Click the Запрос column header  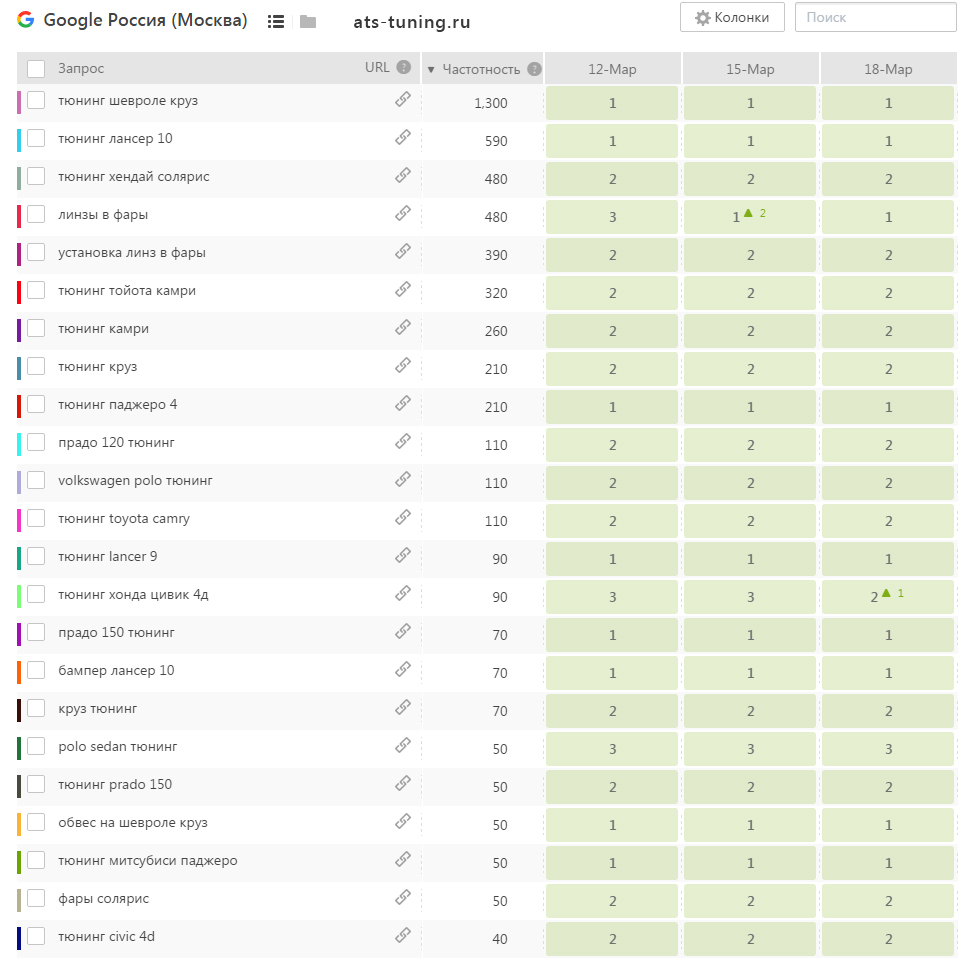[x=81, y=68]
